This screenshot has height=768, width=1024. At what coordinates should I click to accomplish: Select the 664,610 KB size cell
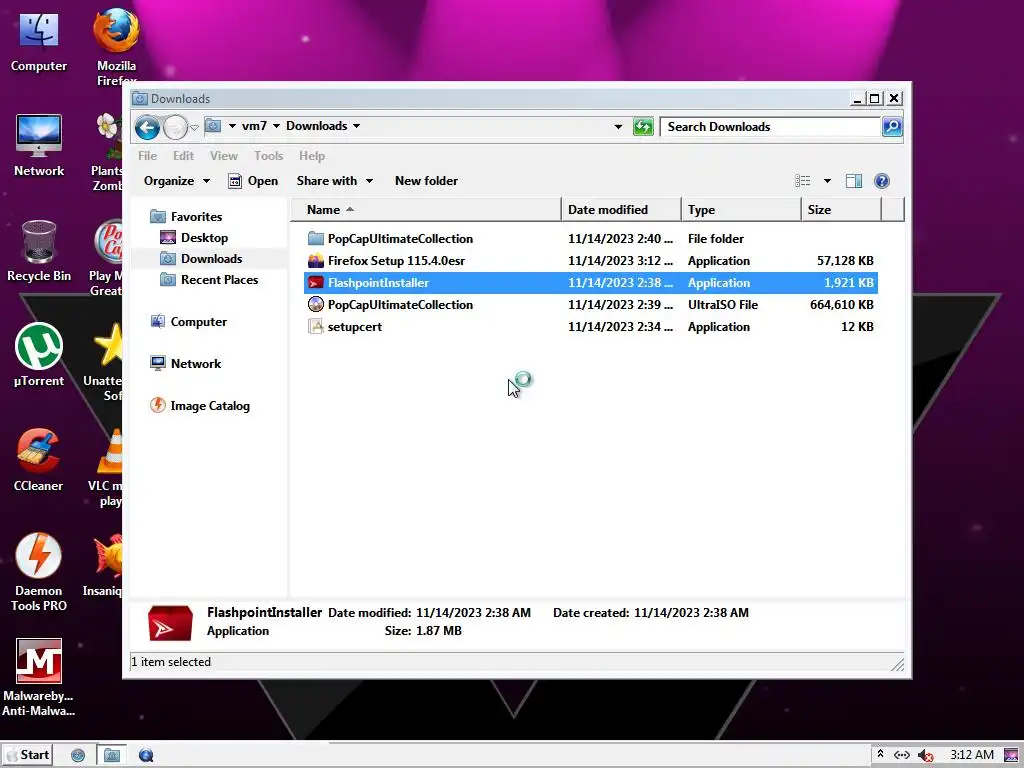click(841, 305)
